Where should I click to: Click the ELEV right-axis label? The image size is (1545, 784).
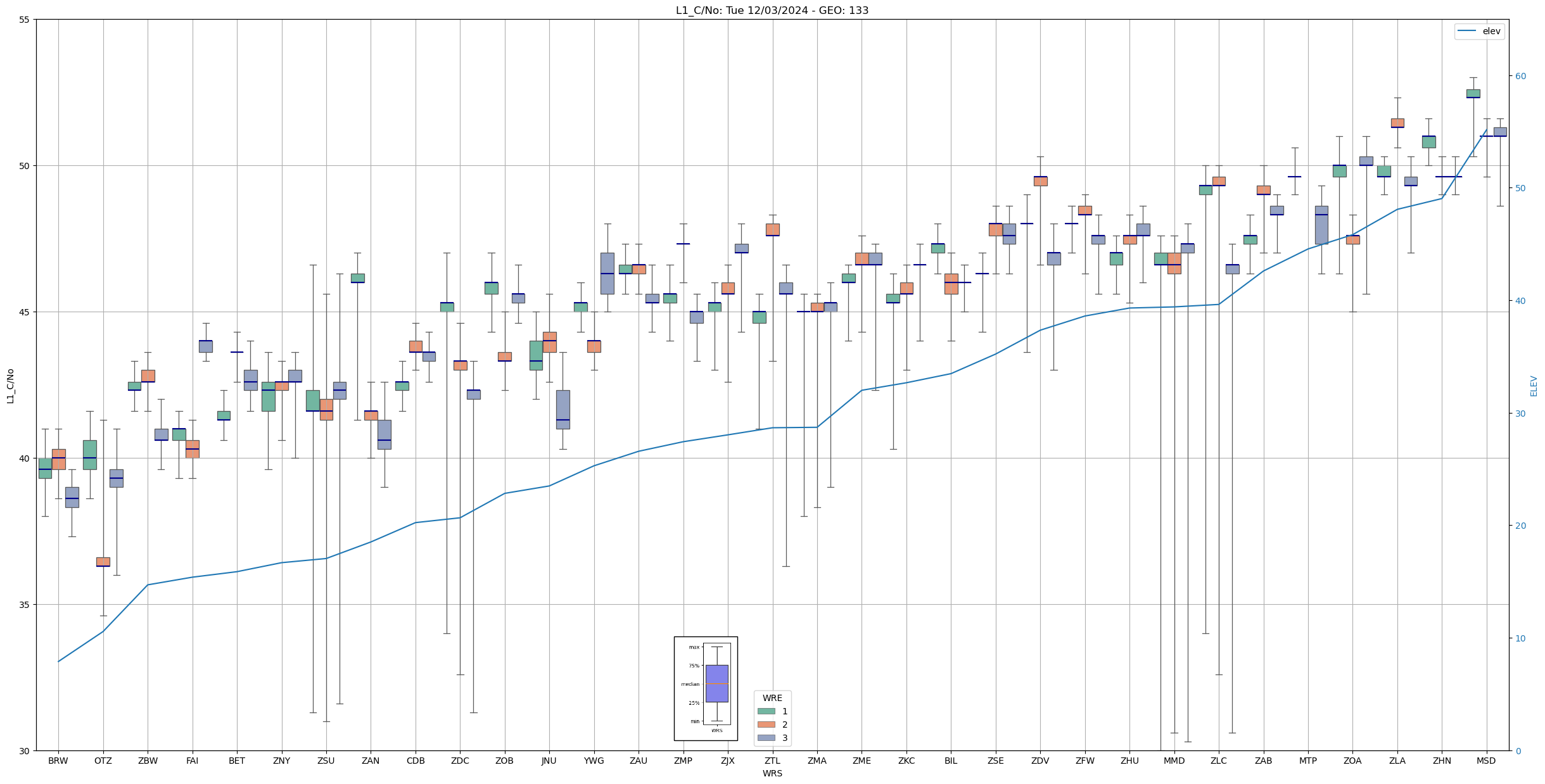1534,386
